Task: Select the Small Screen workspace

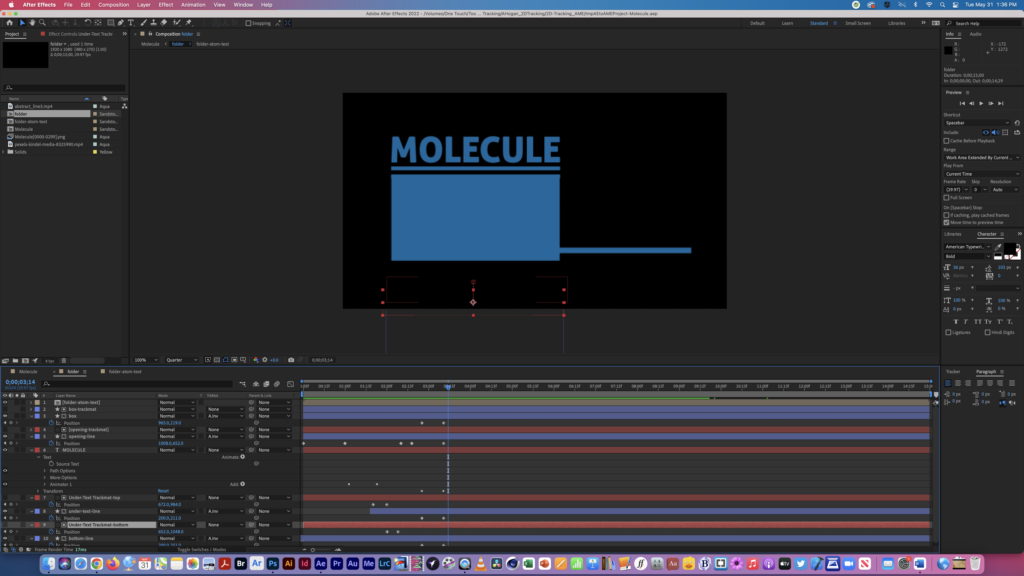Action: pos(857,23)
